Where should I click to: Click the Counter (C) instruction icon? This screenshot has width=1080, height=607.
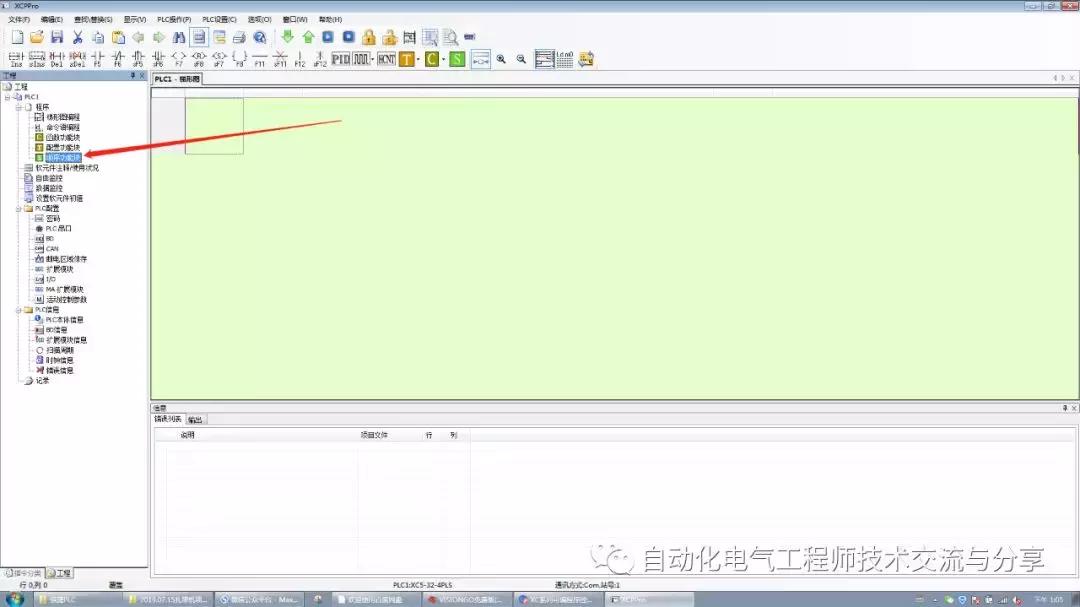tap(430, 58)
